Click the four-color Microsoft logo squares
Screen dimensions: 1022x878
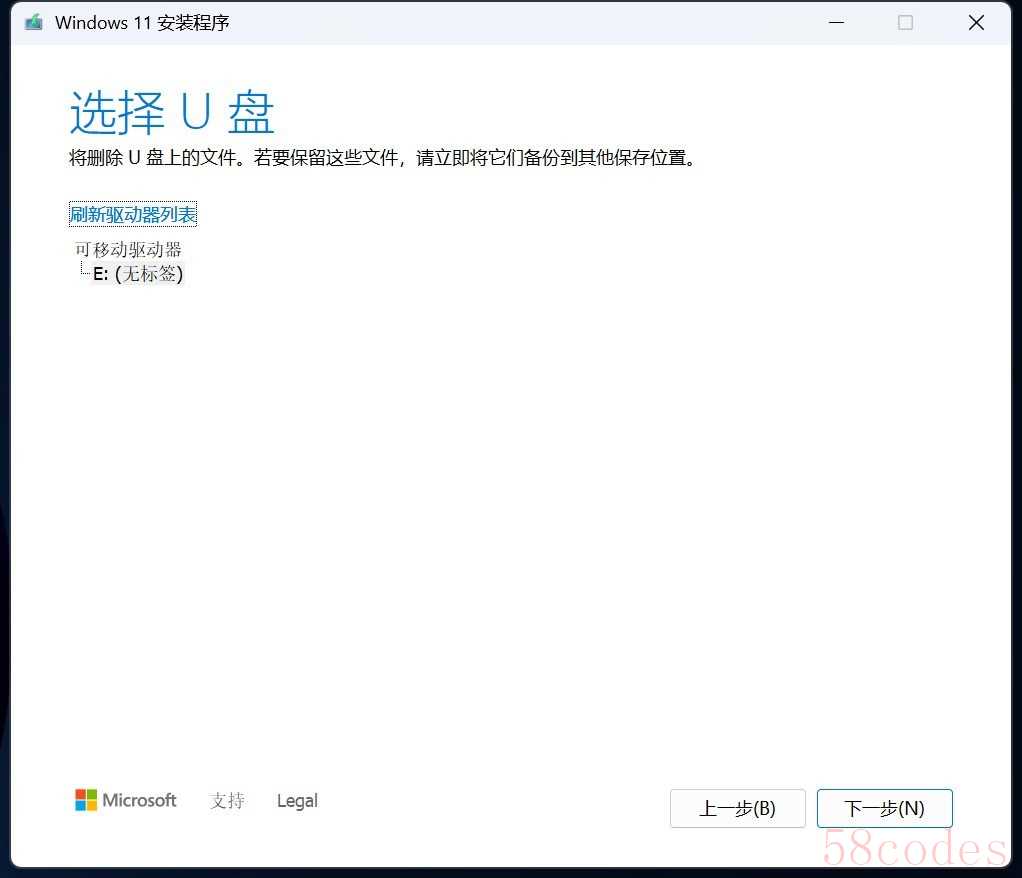86,800
